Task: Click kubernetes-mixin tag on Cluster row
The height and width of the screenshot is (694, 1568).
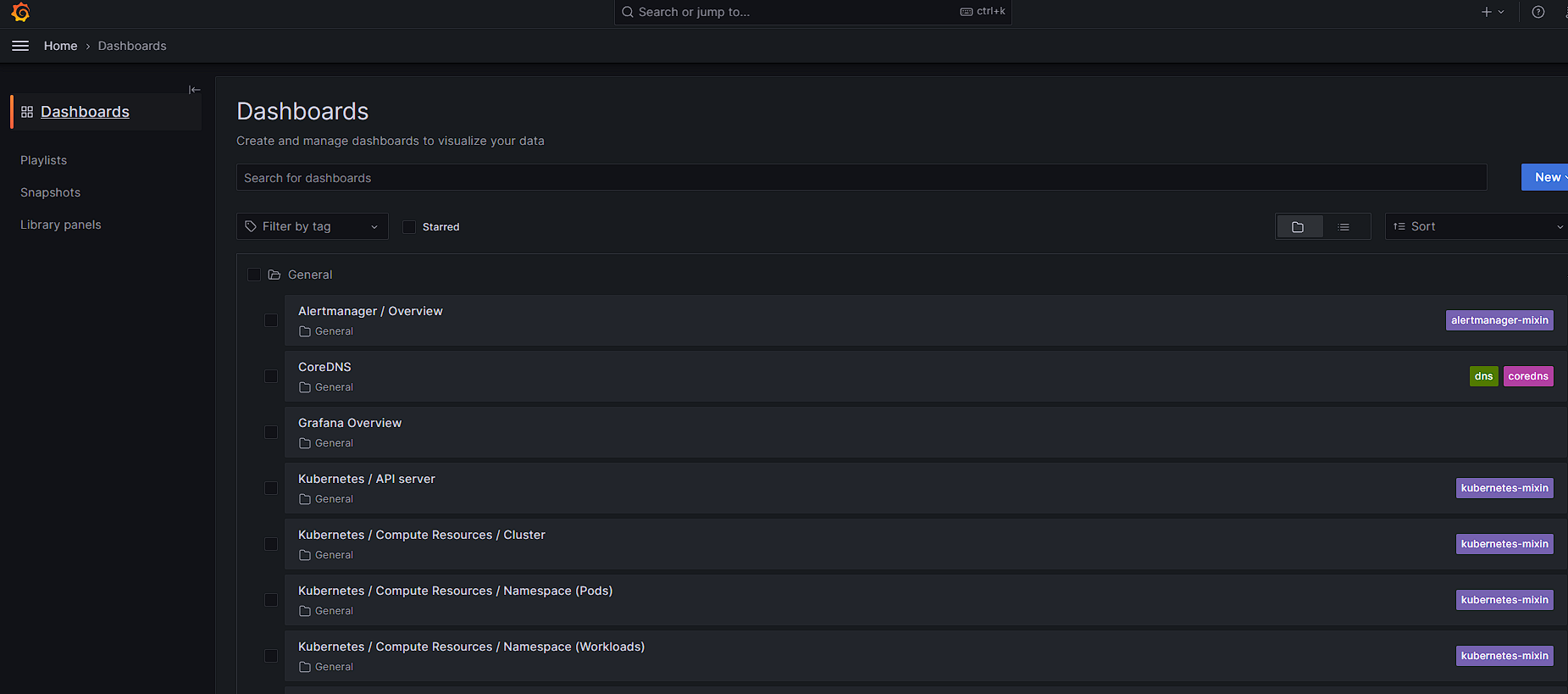Action: pyautogui.click(x=1504, y=544)
